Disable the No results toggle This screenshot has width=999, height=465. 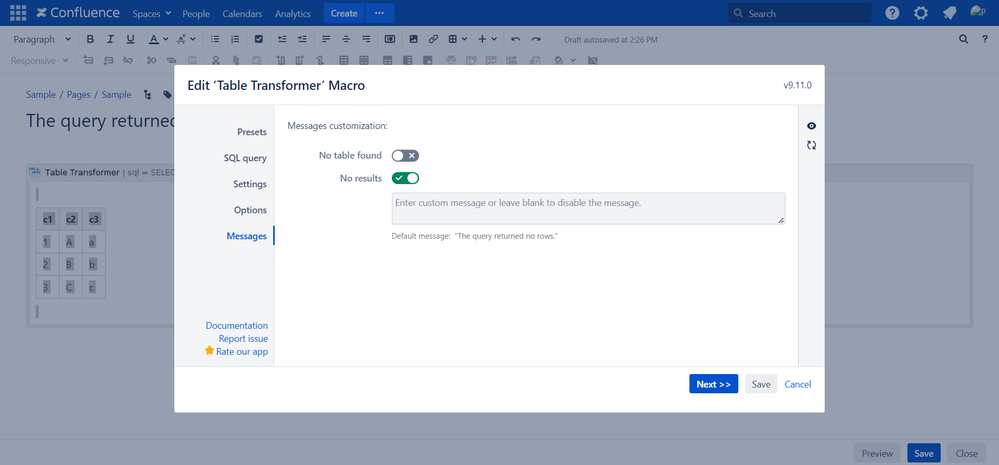click(405, 178)
